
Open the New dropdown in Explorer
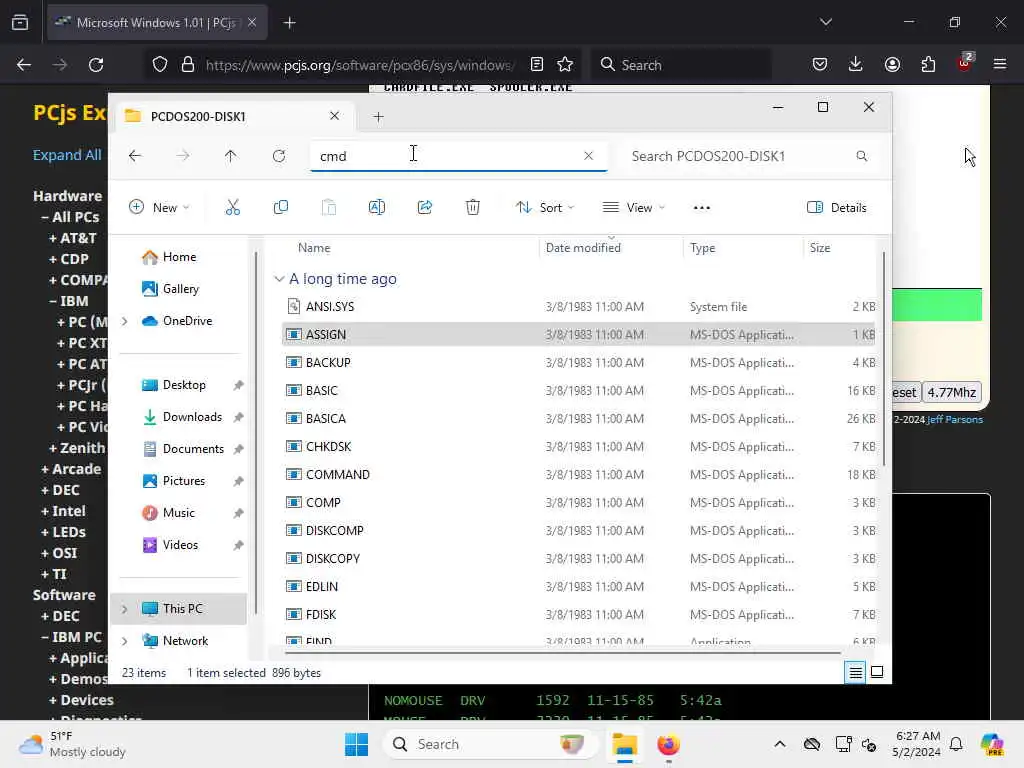tap(159, 208)
